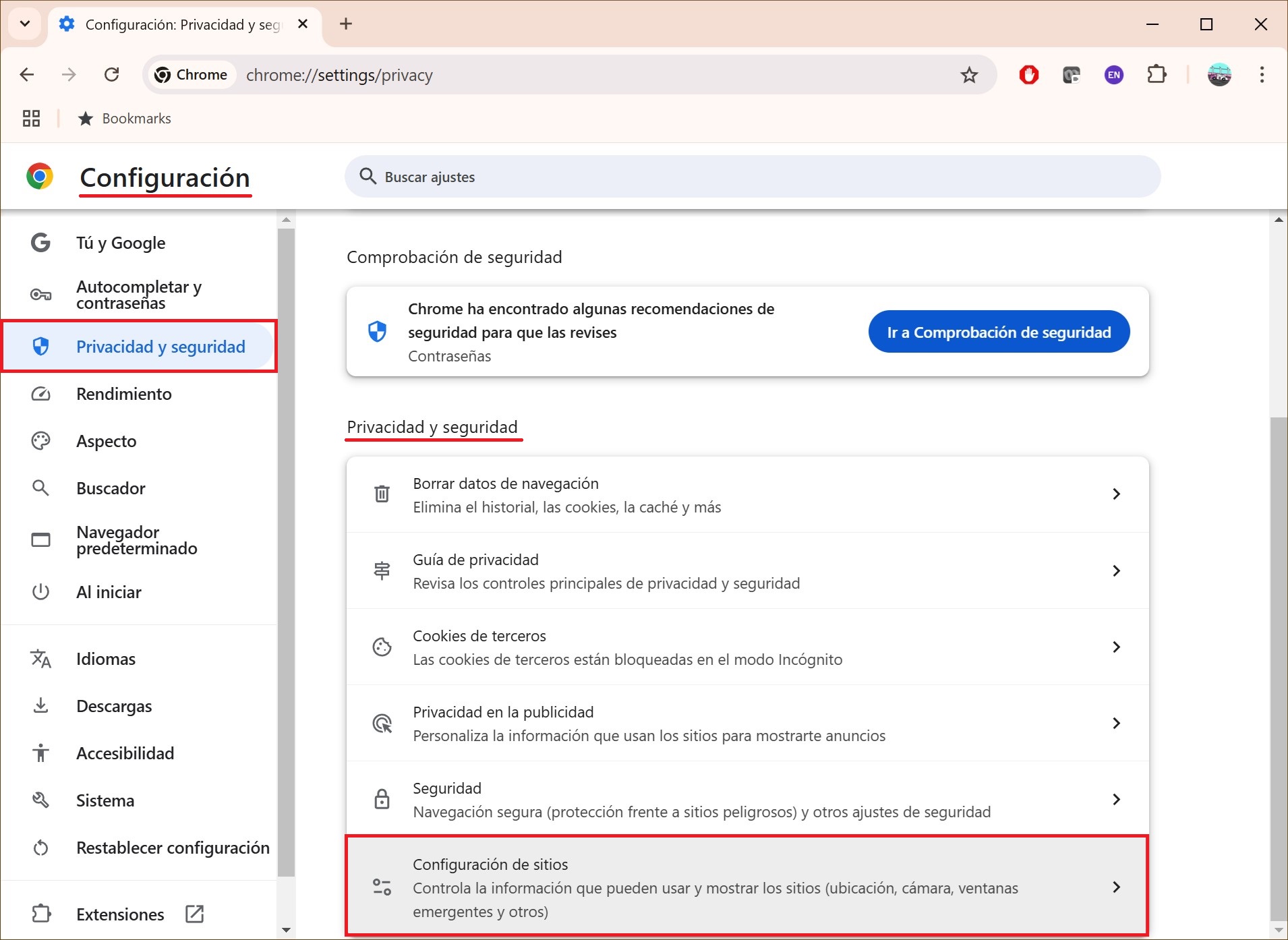Viewport: 1288px width, 940px height.
Task: Click the address bar URL
Action: [339, 75]
